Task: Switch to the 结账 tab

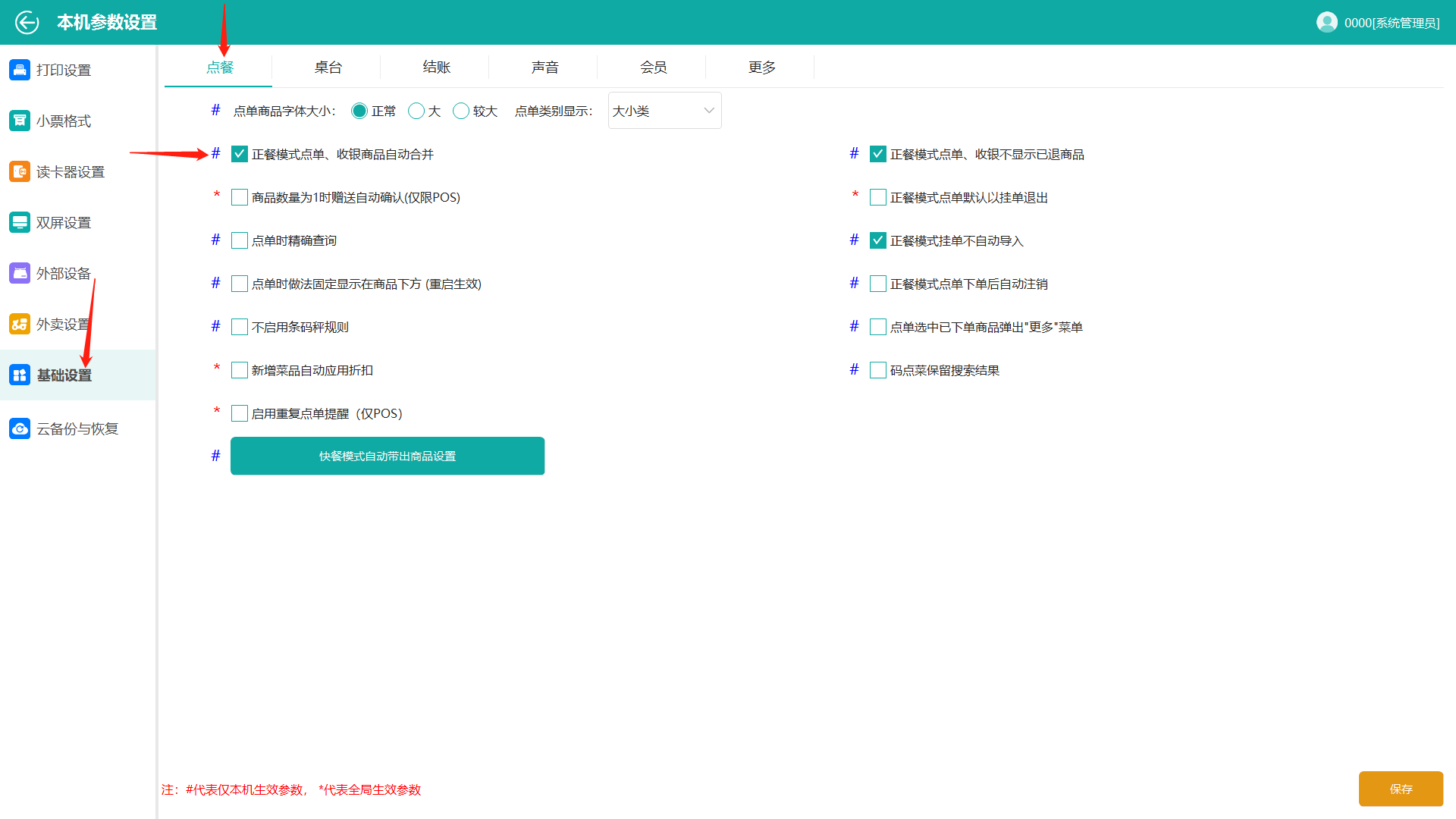Action: [436, 67]
